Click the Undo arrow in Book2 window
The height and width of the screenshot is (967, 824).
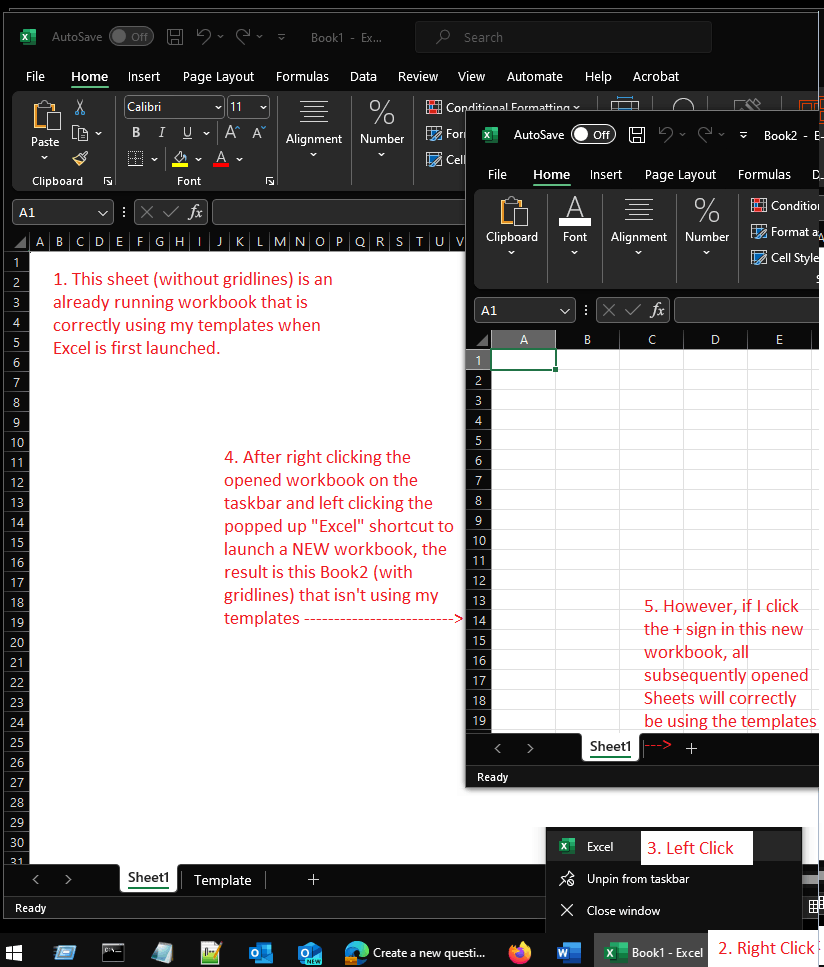pyautogui.click(x=665, y=134)
